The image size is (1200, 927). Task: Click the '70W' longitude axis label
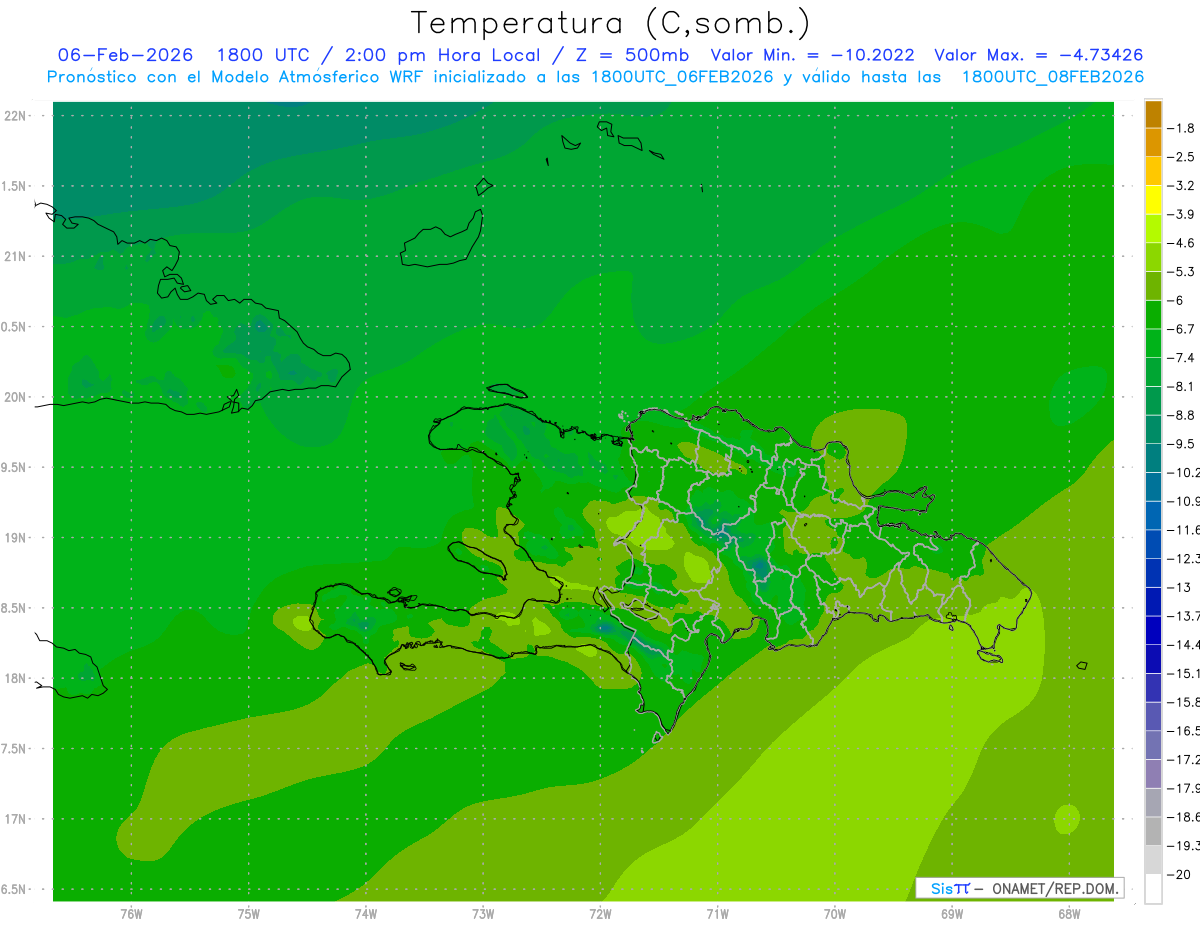click(x=835, y=913)
